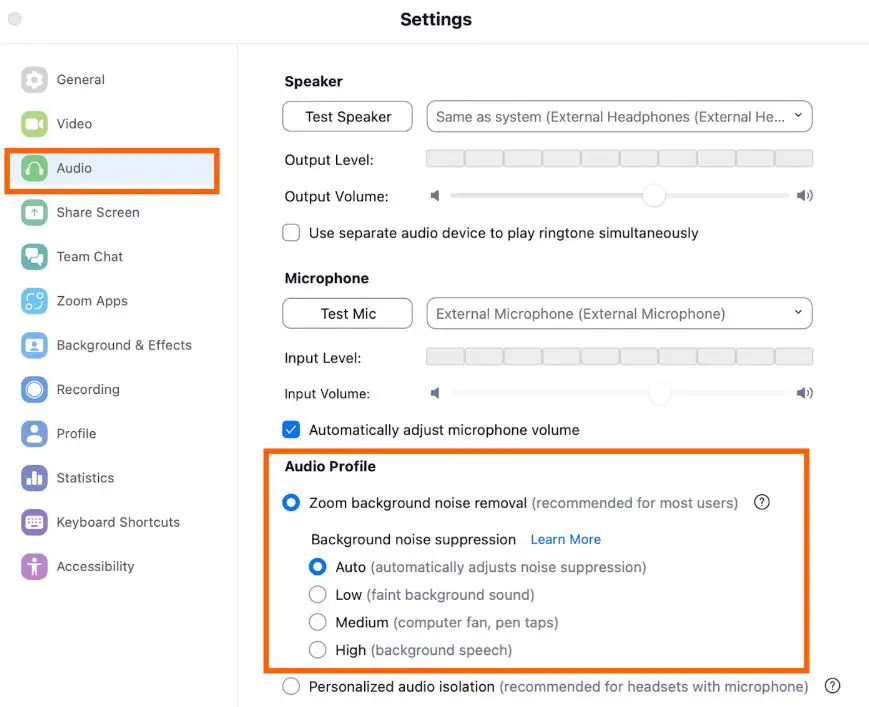869x707 pixels.
Task: Uncheck Automatically adjust microphone volume
Action: coord(291,429)
